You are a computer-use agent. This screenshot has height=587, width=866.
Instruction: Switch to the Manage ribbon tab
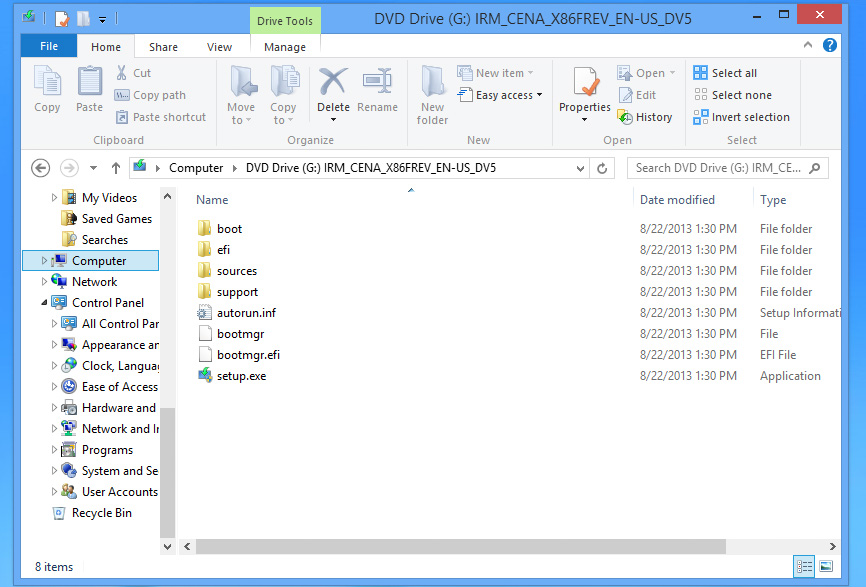285,47
